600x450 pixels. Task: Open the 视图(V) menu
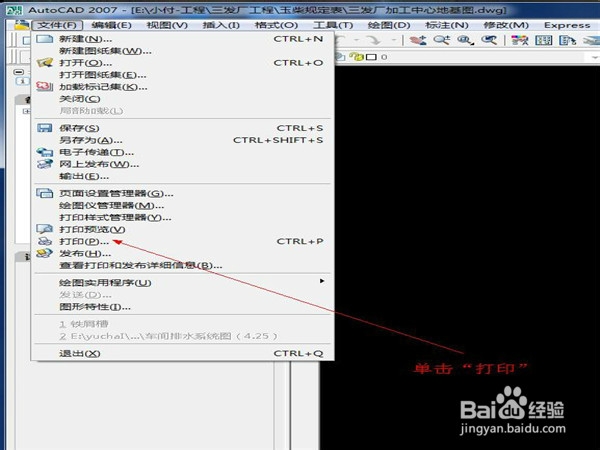pyautogui.click(x=167, y=25)
